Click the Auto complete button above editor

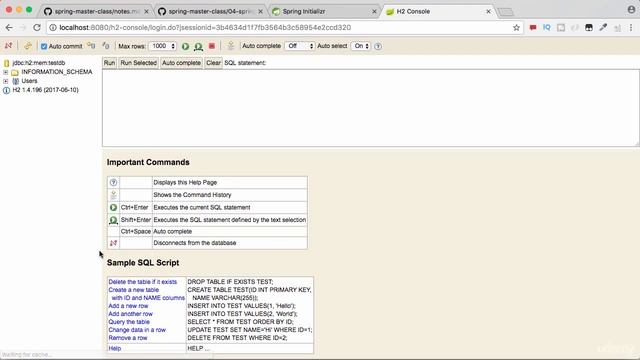(181, 63)
